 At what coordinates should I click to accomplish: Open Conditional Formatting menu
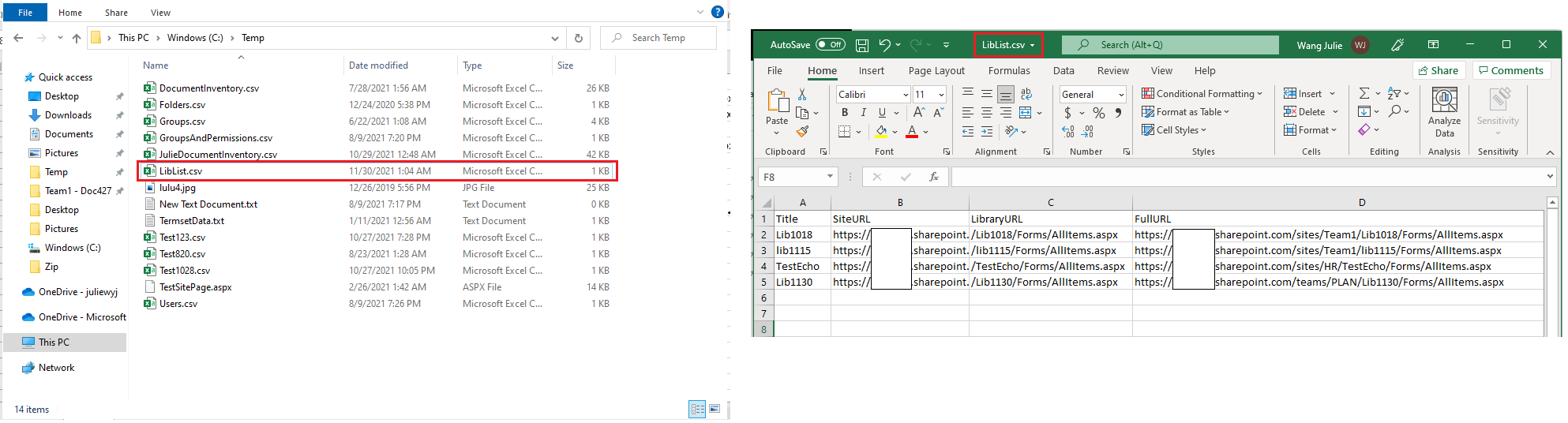tap(1202, 94)
